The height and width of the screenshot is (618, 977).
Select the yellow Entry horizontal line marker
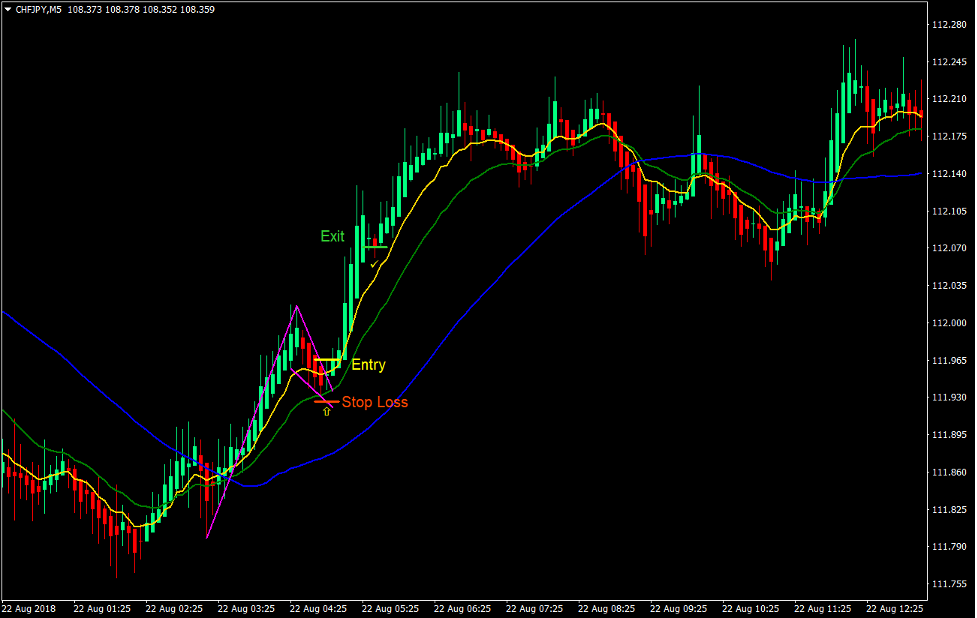point(327,359)
